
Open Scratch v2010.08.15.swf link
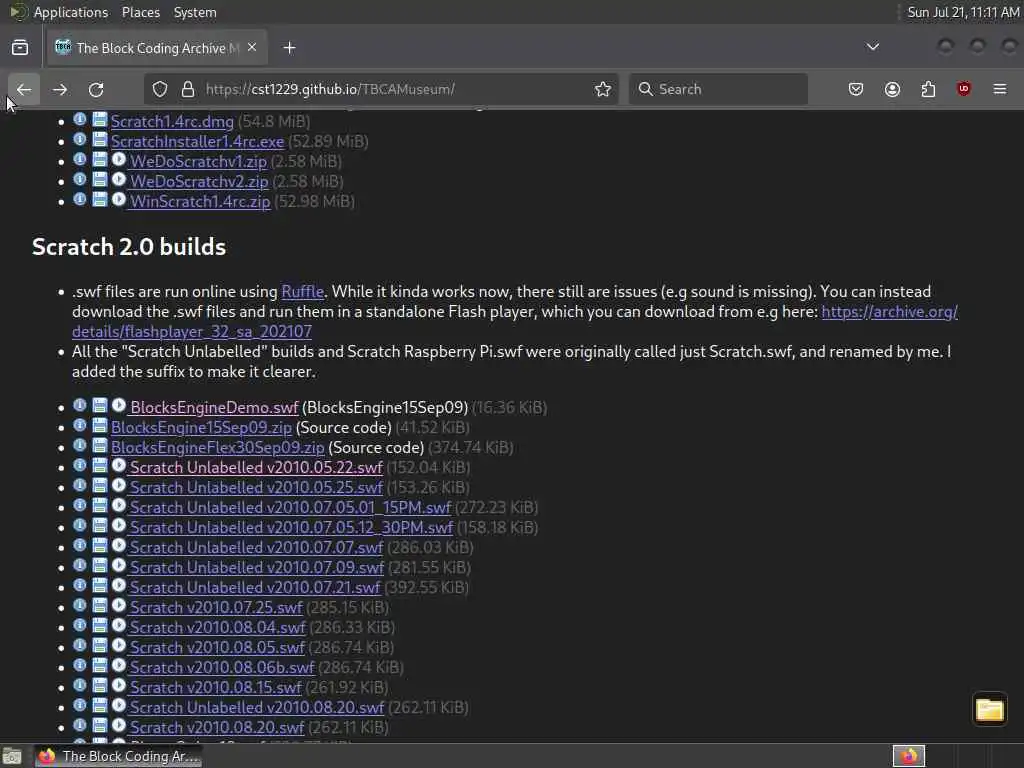[x=216, y=688]
